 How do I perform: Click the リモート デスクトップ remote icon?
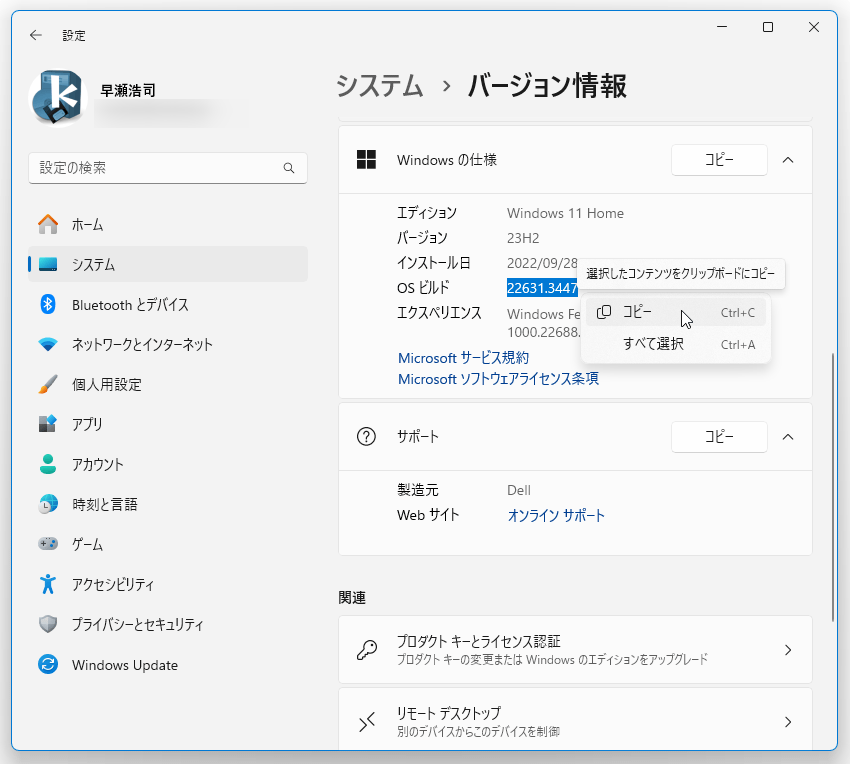(366, 722)
